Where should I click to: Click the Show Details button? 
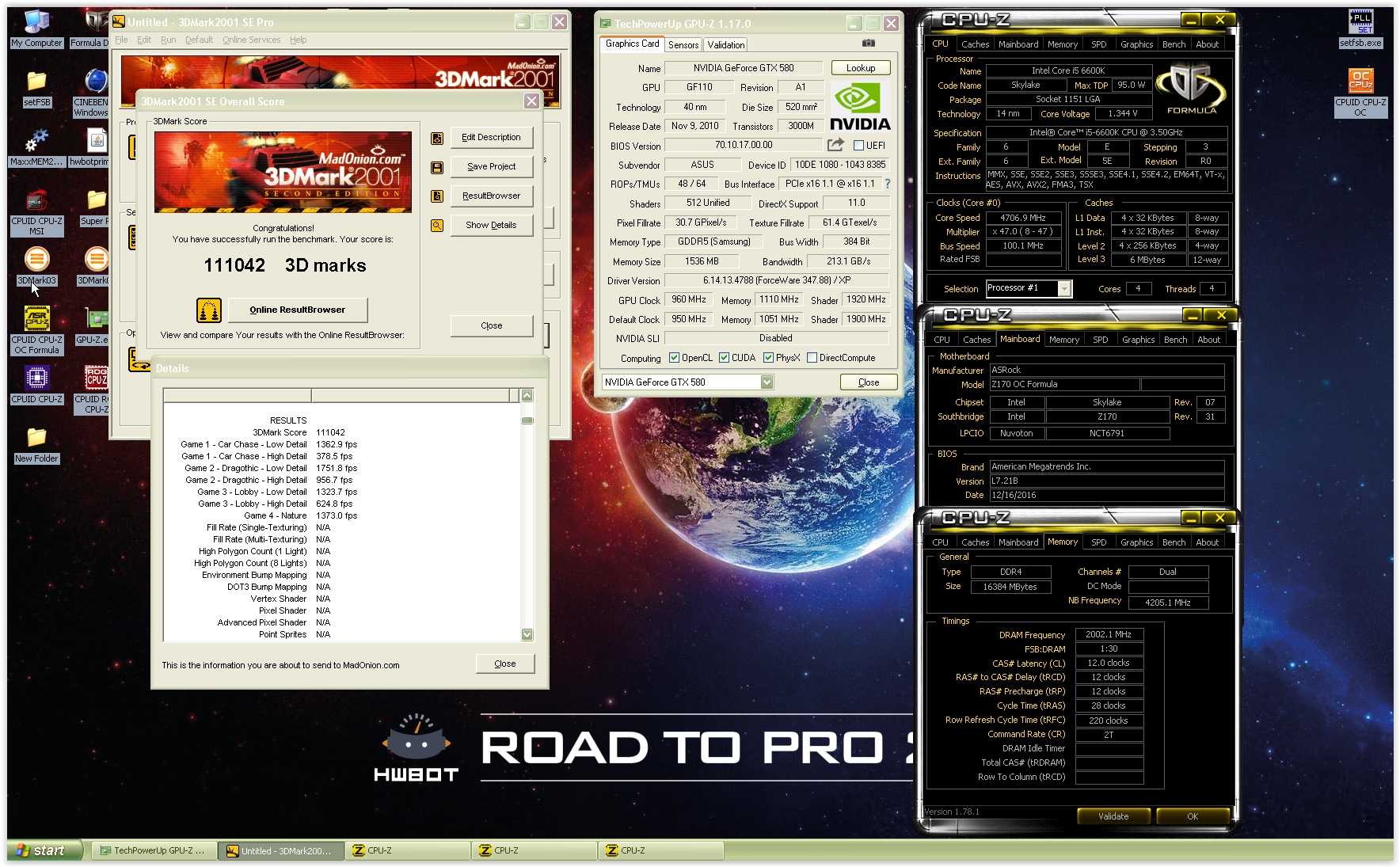coord(491,226)
